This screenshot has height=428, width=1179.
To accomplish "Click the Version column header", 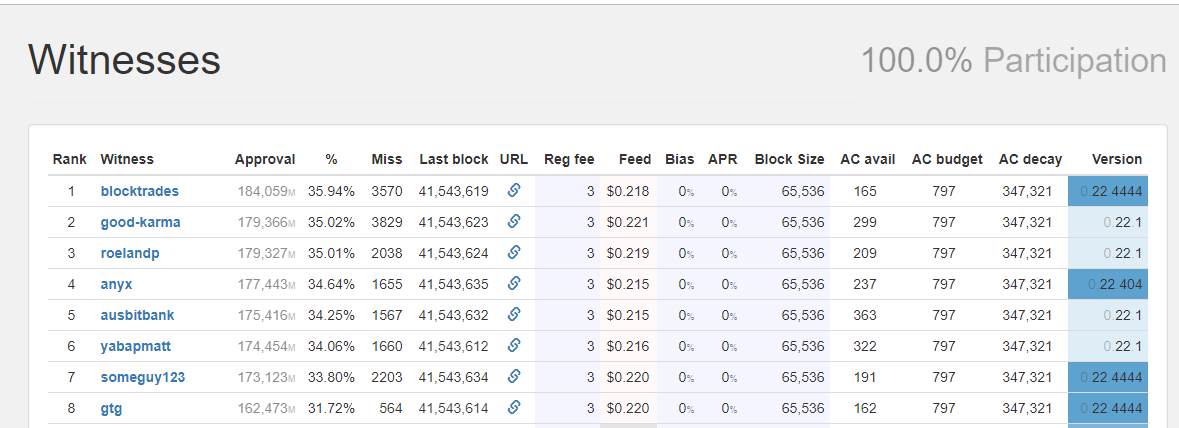I will coord(1117,159).
